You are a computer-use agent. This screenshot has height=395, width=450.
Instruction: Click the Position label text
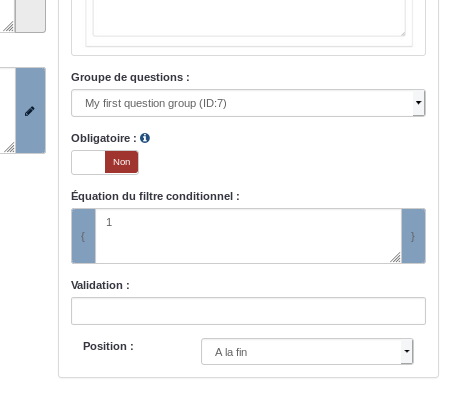coord(108,346)
